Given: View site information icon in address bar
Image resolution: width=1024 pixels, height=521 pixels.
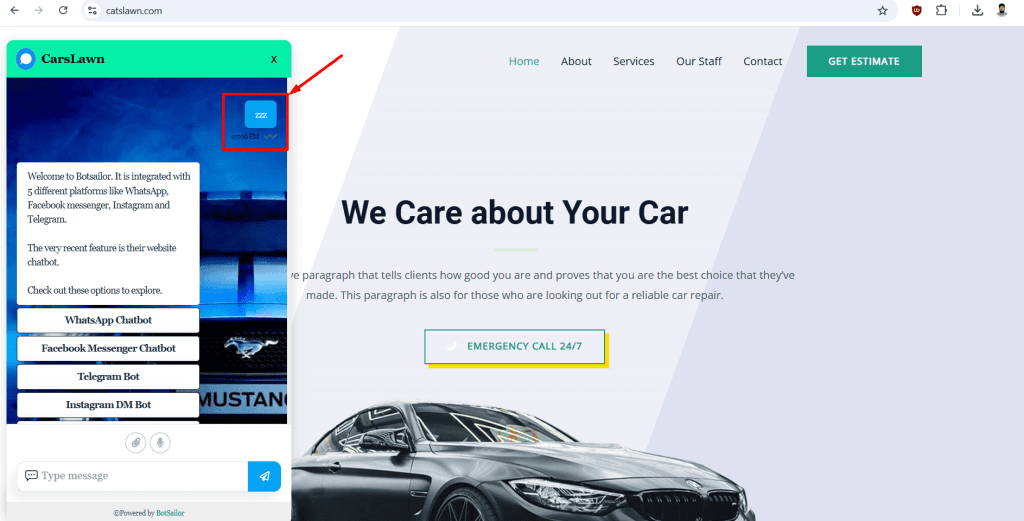Looking at the screenshot, I should (x=92, y=10).
